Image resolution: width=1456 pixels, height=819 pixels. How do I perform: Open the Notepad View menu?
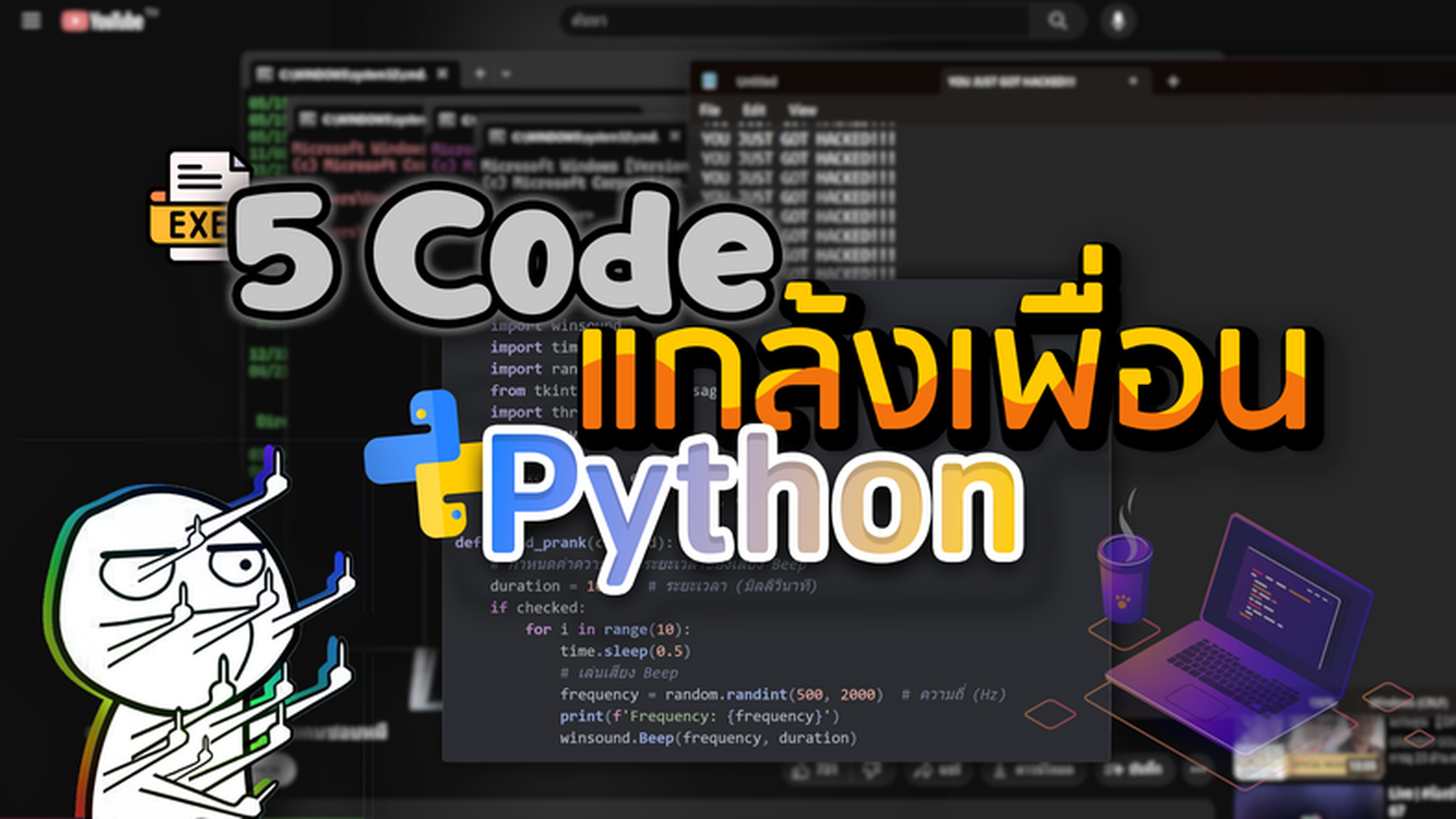(x=802, y=110)
